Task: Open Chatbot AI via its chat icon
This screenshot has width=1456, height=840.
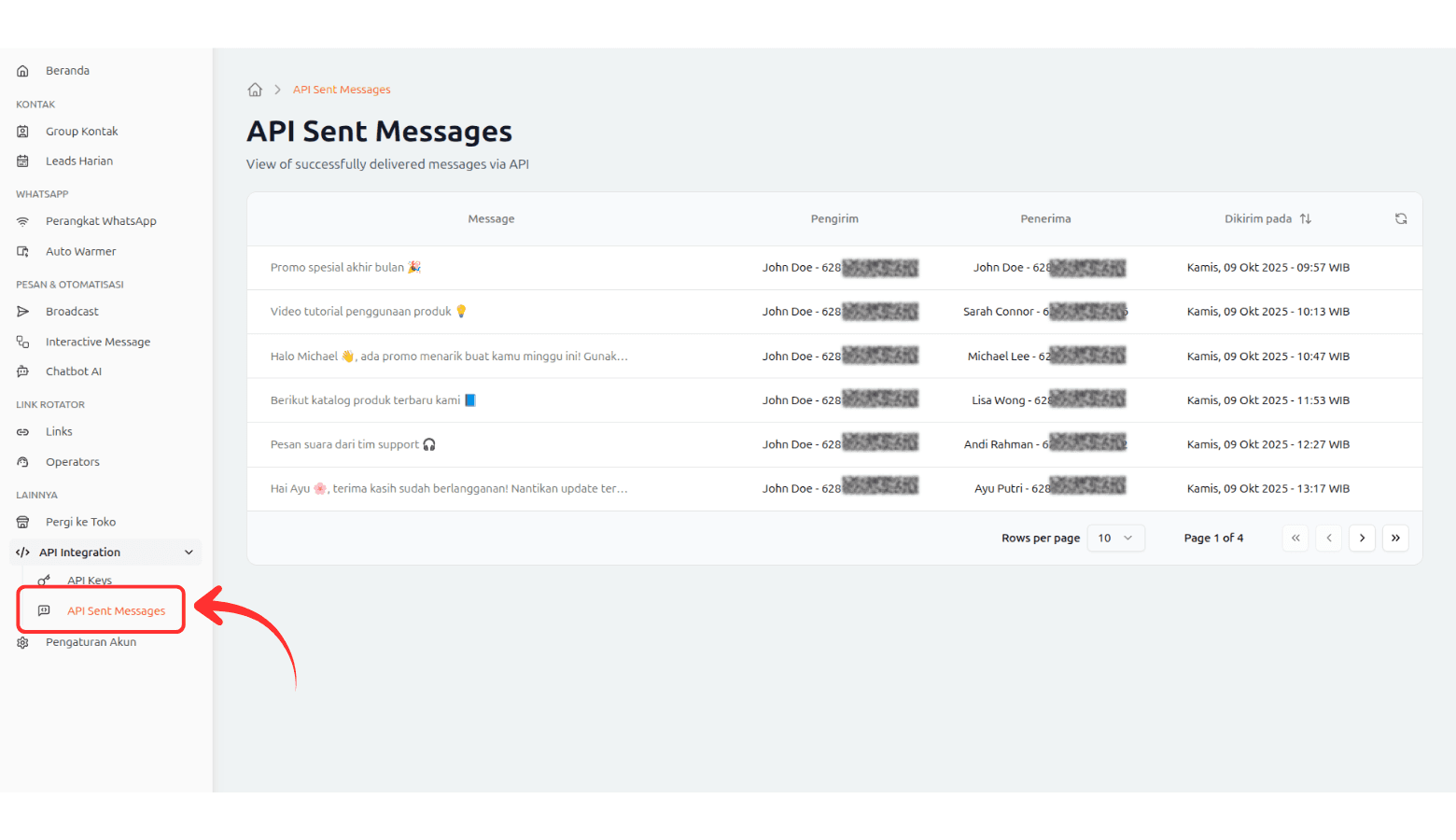Action: coord(22,371)
